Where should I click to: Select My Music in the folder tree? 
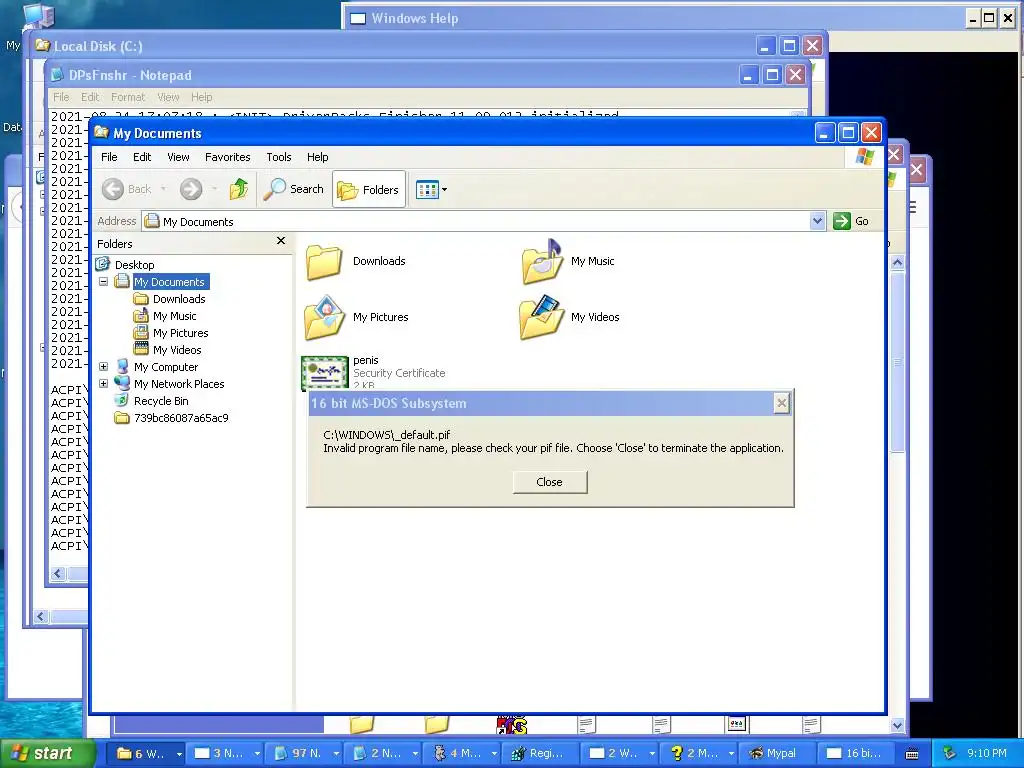click(x=174, y=316)
